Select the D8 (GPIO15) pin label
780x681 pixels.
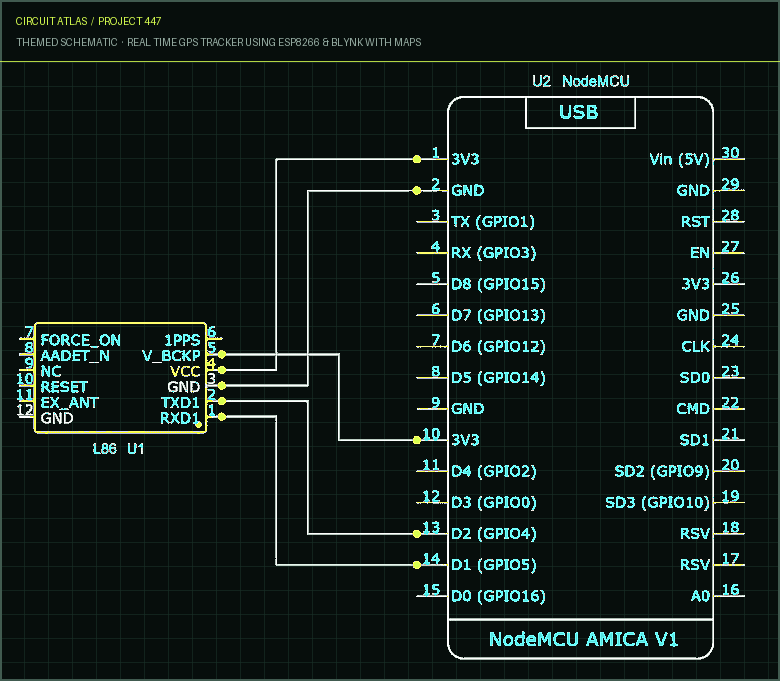(498, 285)
